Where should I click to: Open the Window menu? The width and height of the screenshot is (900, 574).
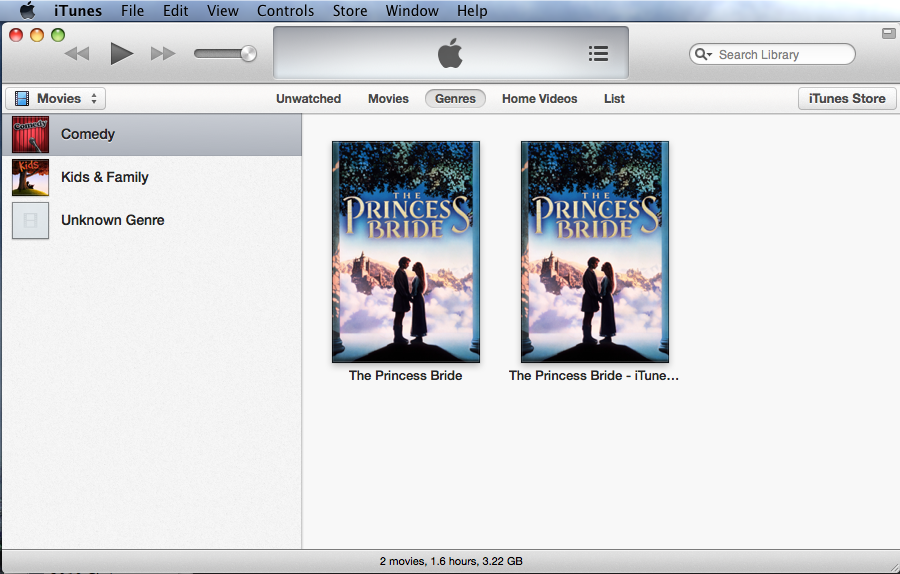coord(412,10)
